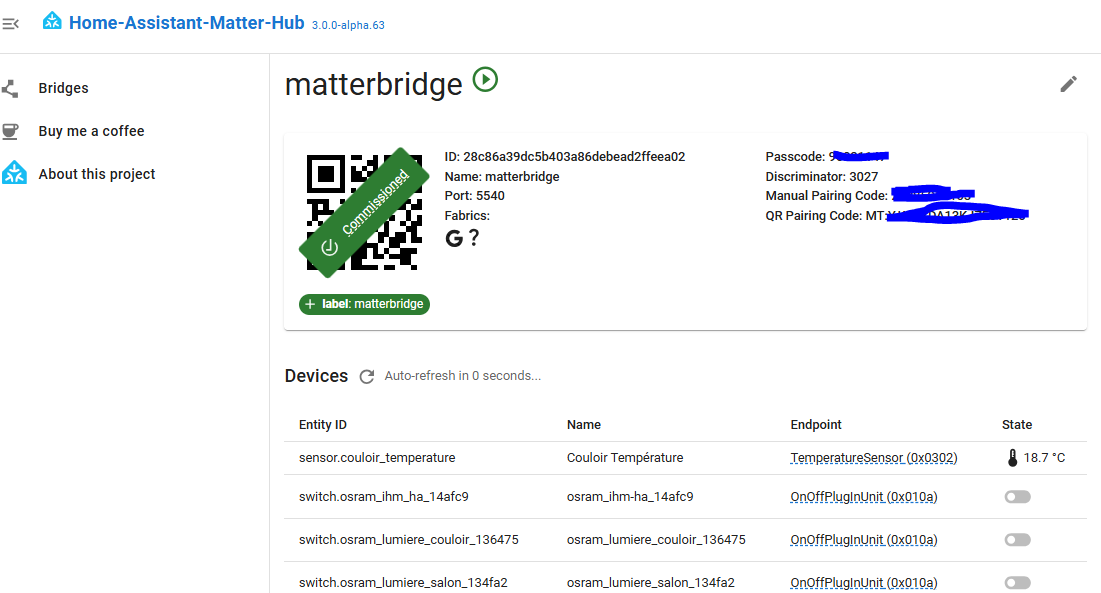The image size is (1101, 593).
Task: Click the Discriminator: 3027 text
Action: point(822,177)
